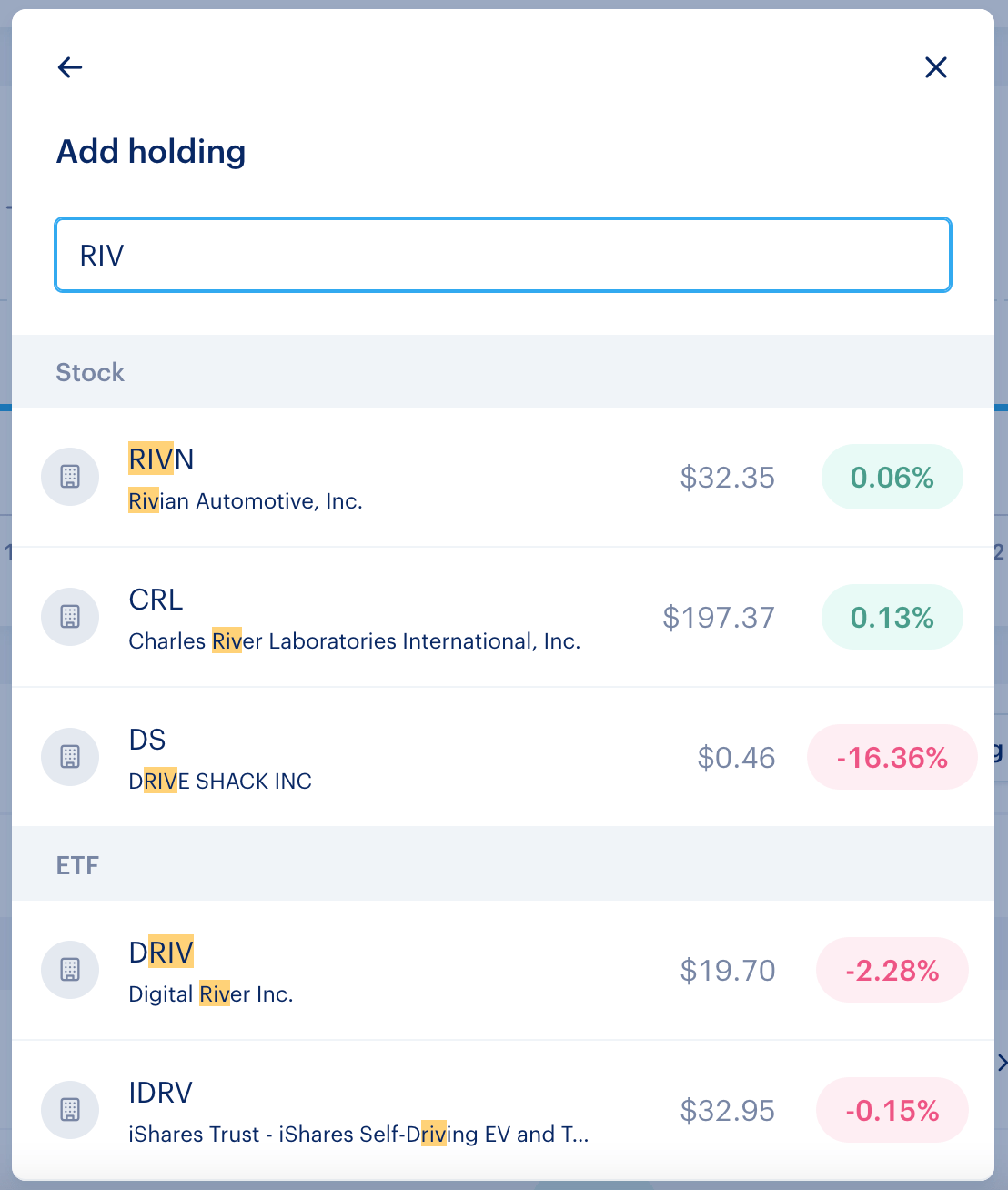Click the building icon beside CRL
The image size is (1008, 1190).
point(70,617)
